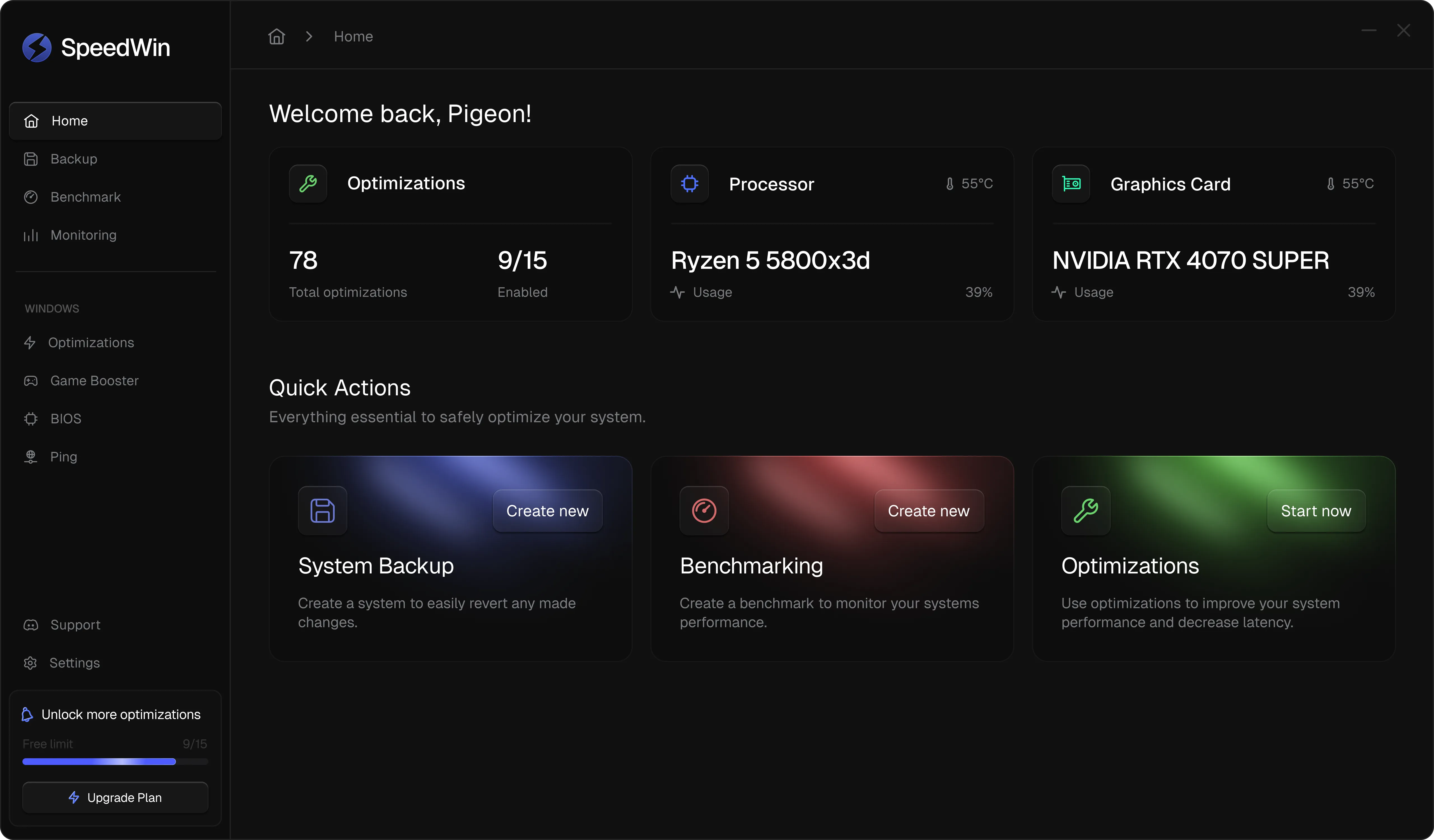Expand the breadcrumb chevron next to home

coord(308,36)
